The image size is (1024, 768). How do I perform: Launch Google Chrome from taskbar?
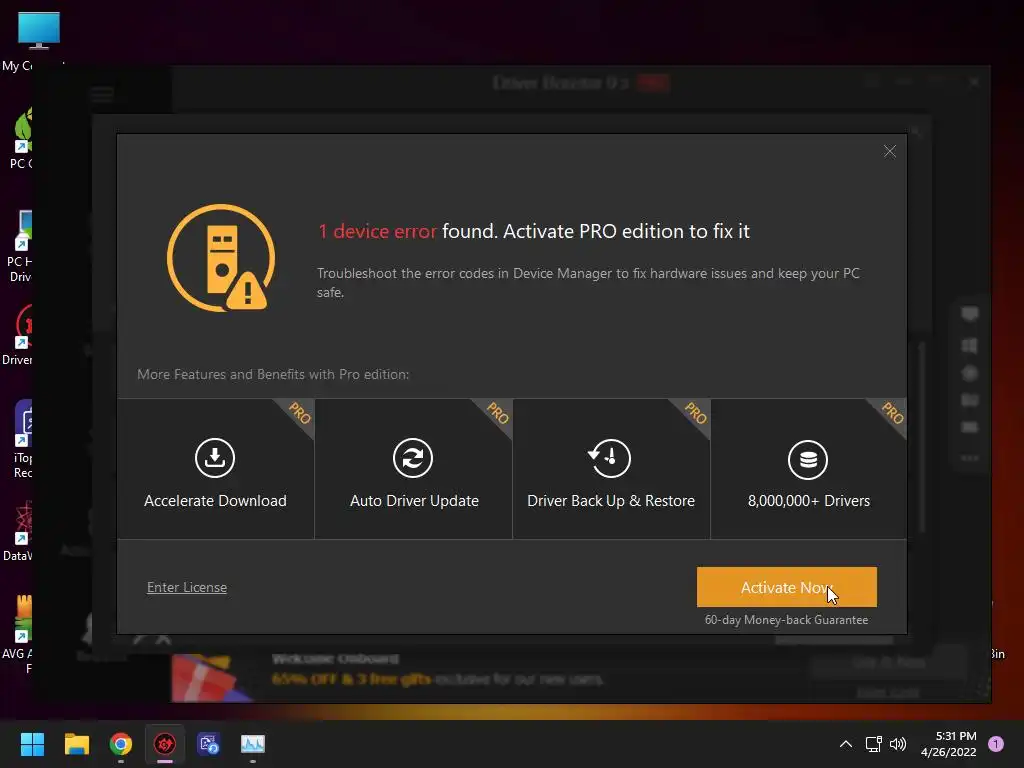(x=121, y=744)
